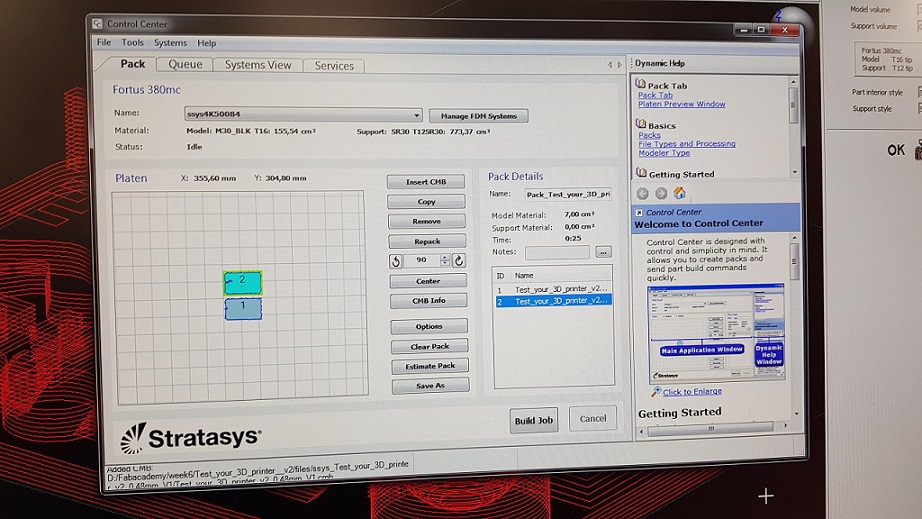Click the Save As button
This screenshot has width=922, height=519.
[430, 386]
